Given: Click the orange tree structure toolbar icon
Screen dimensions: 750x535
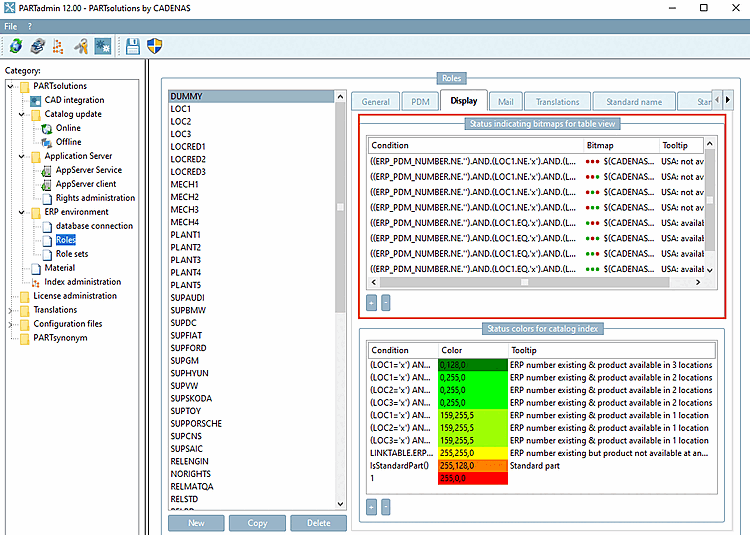Looking at the screenshot, I should coord(59,46).
